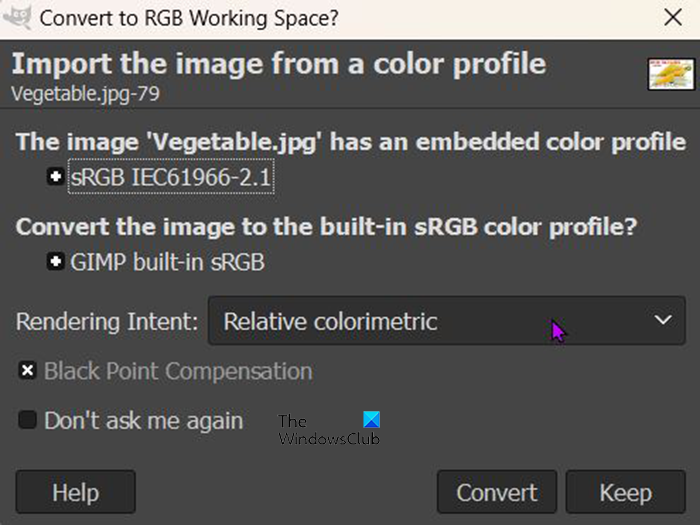Choose Keep to retain embedded profile
This screenshot has width=700, height=525.
point(625,492)
